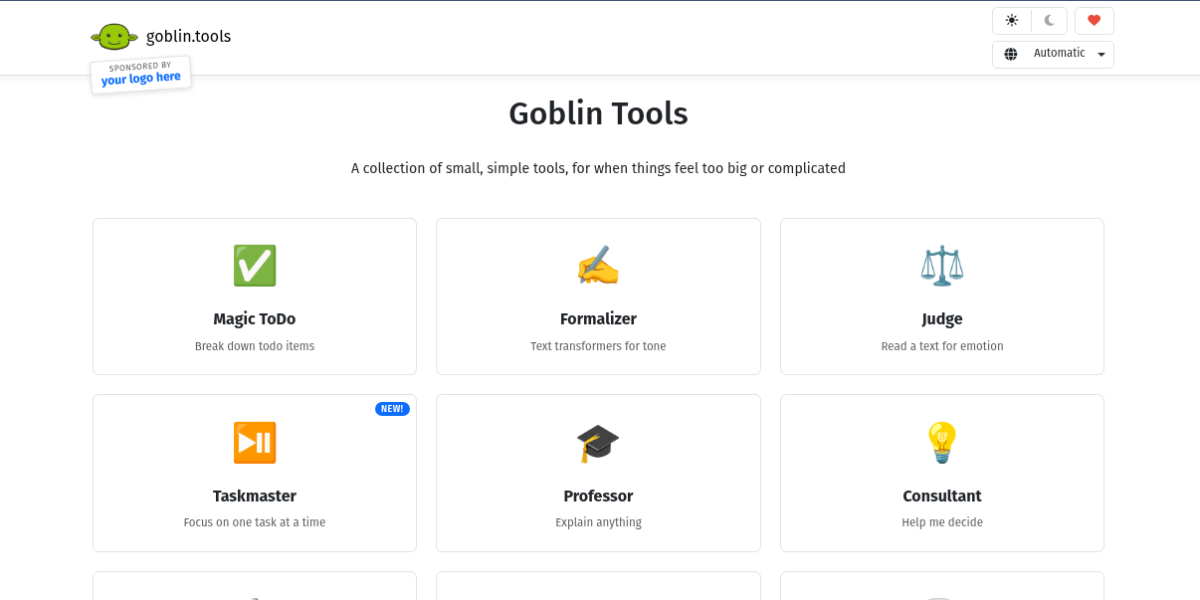The height and width of the screenshot is (600, 1200).
Task: Switch to dark mode moon icon
Action: (1049, 21)
